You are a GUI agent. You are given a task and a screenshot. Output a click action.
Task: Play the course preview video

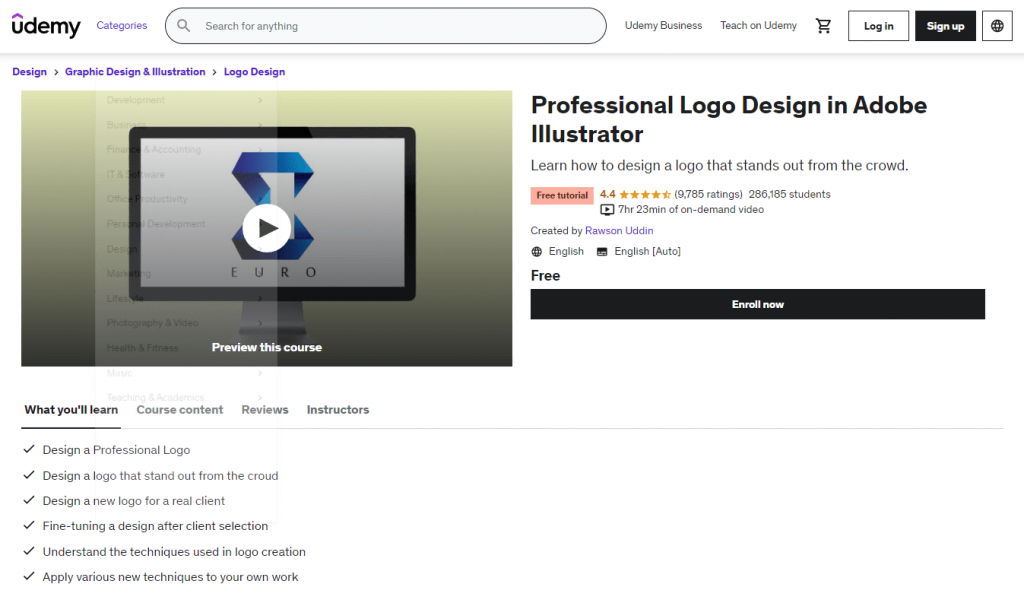click(266, 228)
